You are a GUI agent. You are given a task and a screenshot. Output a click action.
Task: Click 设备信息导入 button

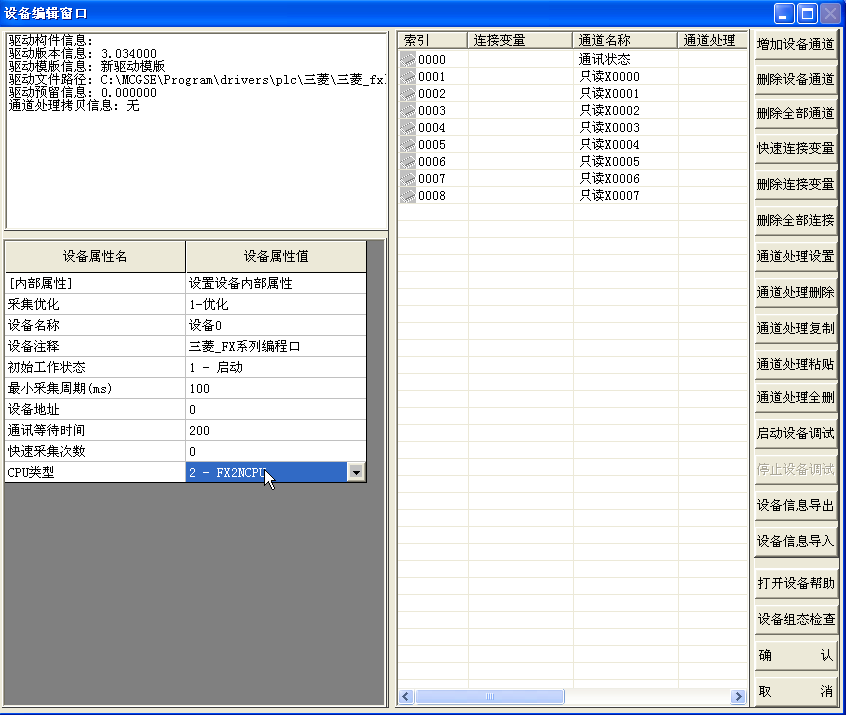[795, 541]
